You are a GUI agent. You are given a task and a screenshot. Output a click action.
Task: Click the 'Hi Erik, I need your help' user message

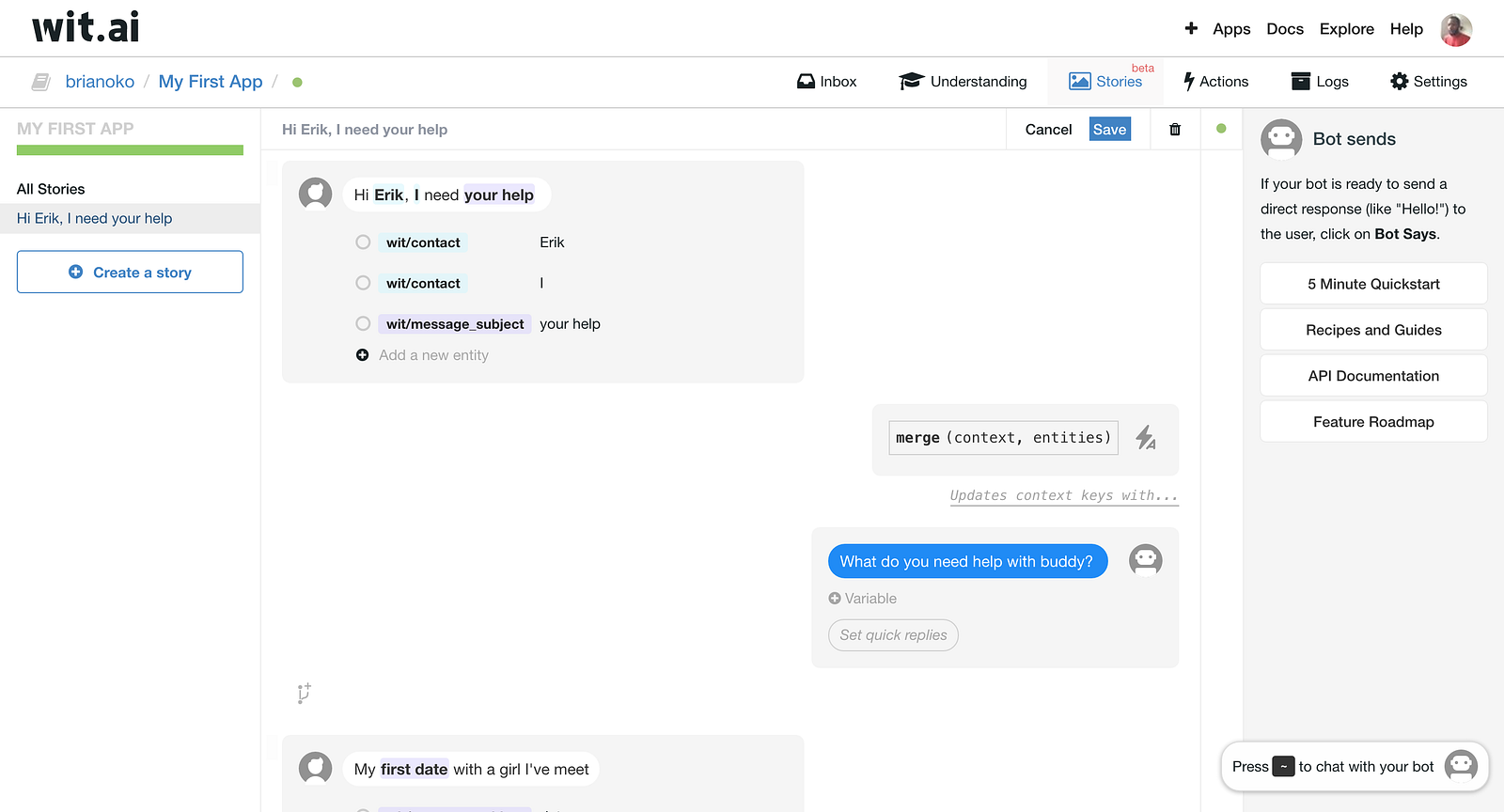click(x=446, y=195)
